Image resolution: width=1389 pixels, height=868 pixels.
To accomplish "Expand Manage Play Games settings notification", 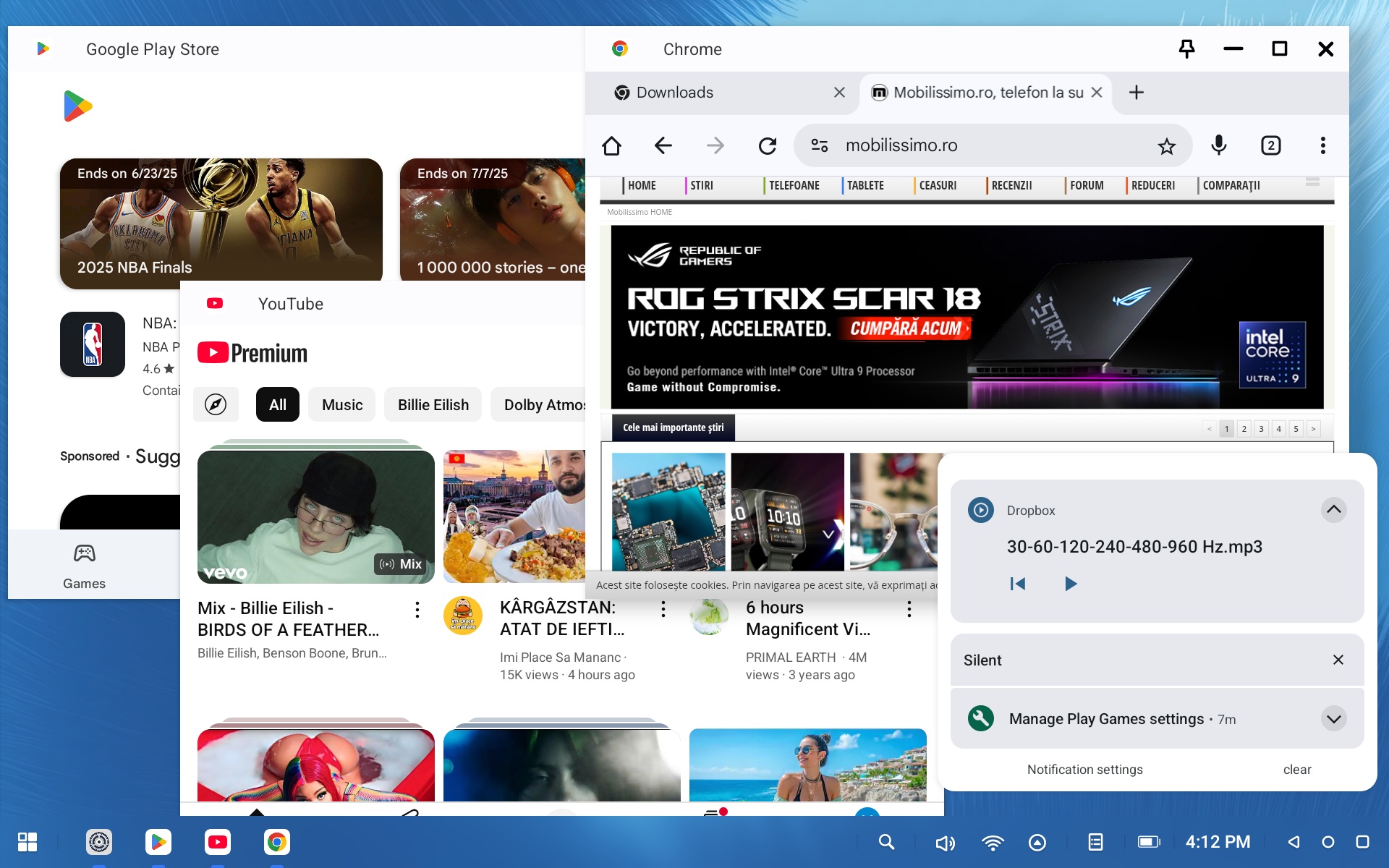I will (1333, 718).
